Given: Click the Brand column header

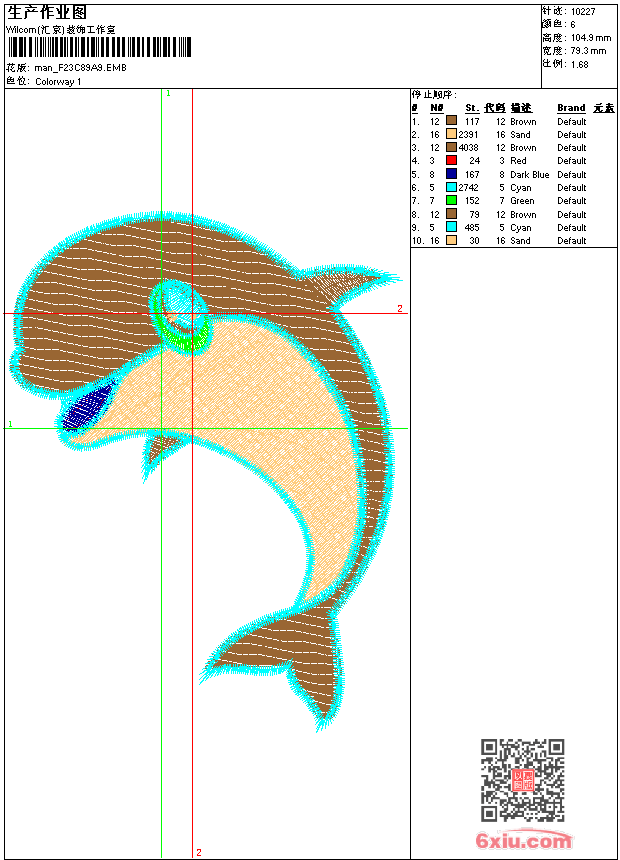Looking at the screenshot, I should pyautogui.click(x=571, y=108).
